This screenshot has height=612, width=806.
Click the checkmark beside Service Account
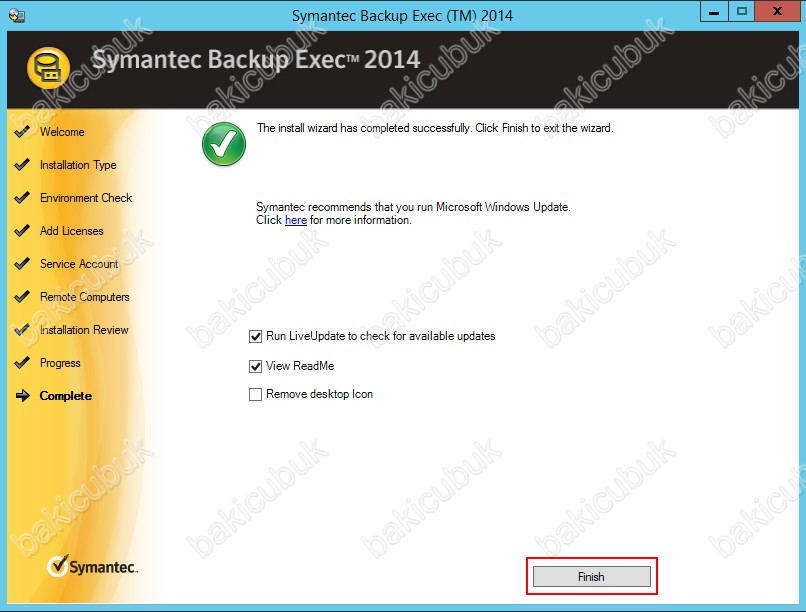point(22,264)
